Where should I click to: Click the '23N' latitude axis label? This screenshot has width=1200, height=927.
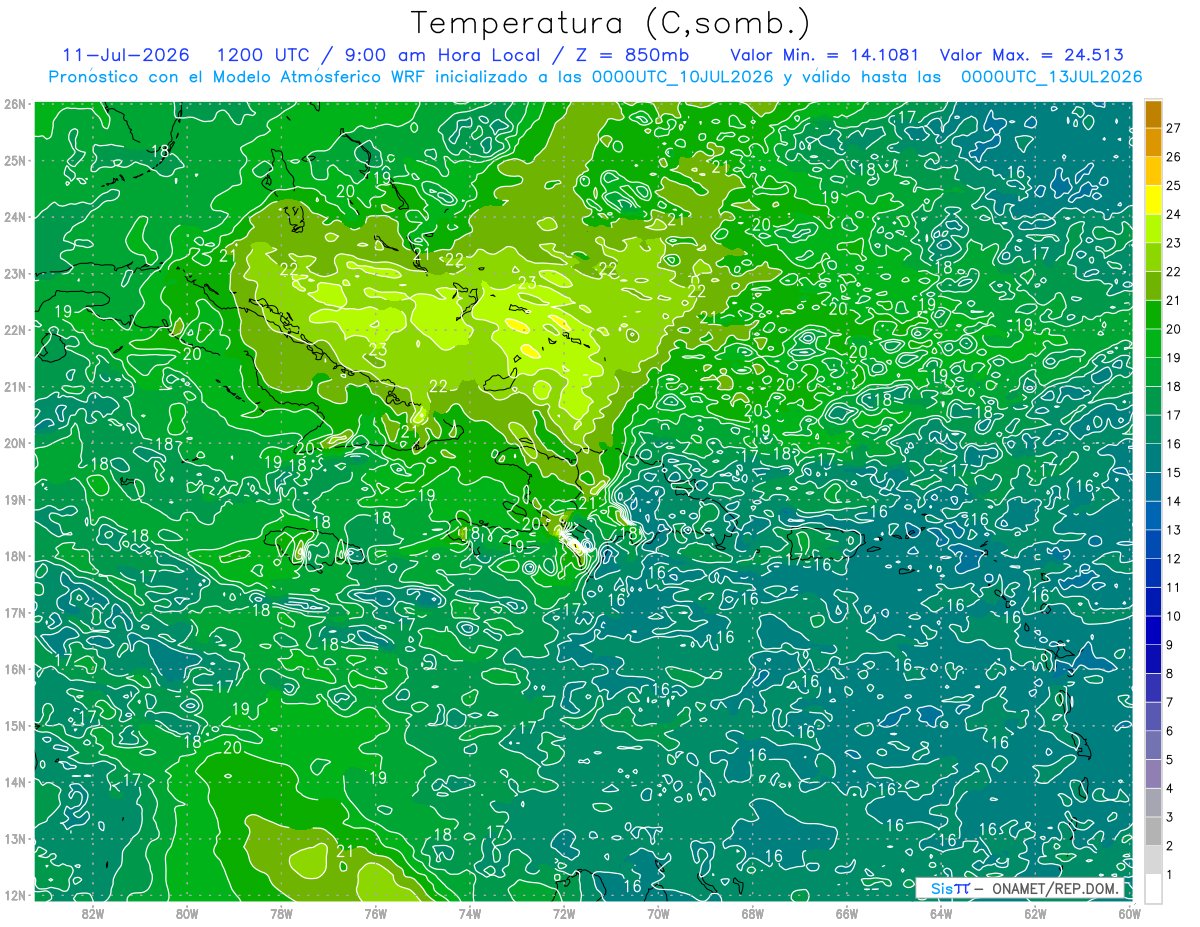(15, 274)
